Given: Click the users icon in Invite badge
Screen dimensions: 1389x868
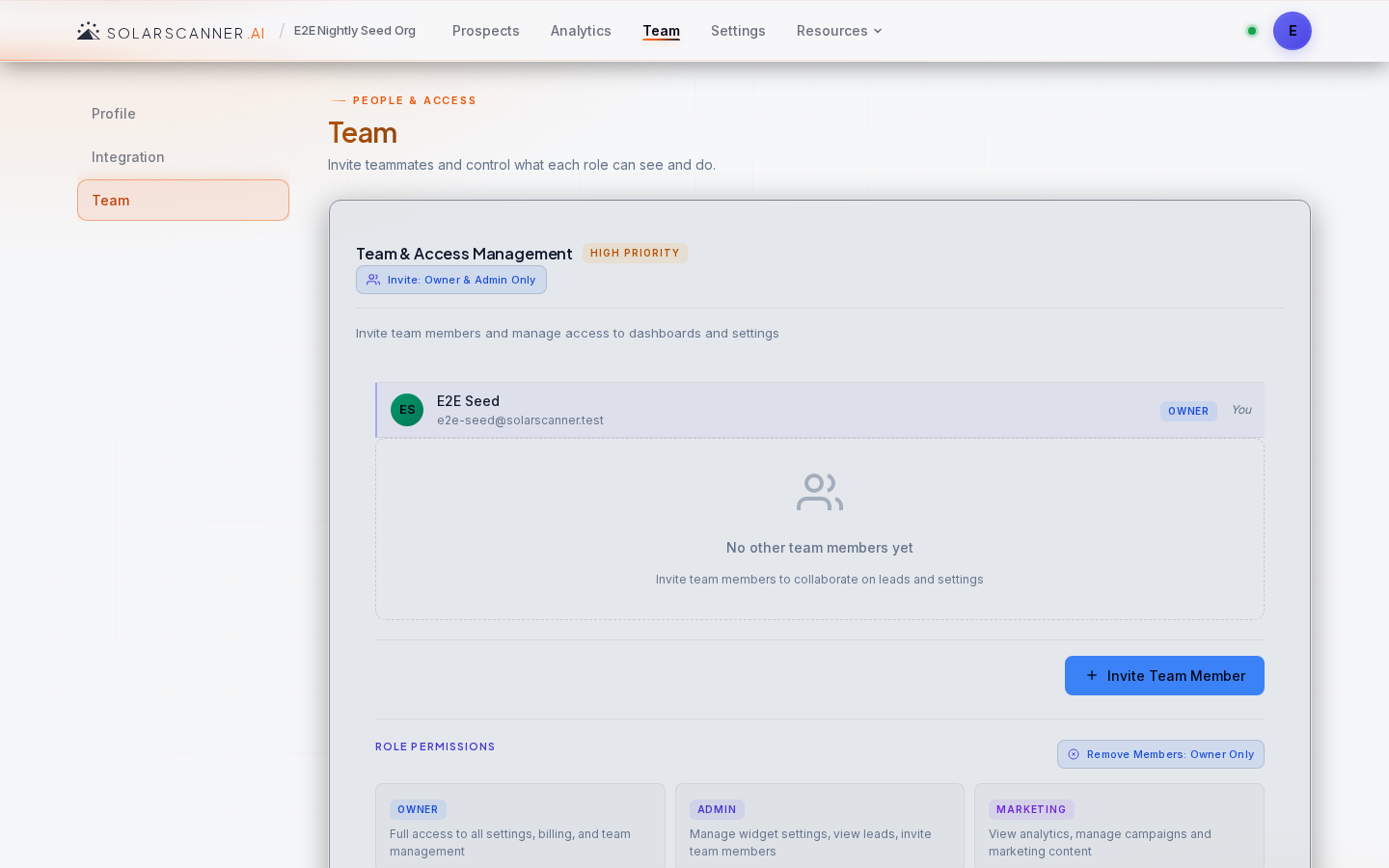Looking at the screenshot, I should 373,280.
